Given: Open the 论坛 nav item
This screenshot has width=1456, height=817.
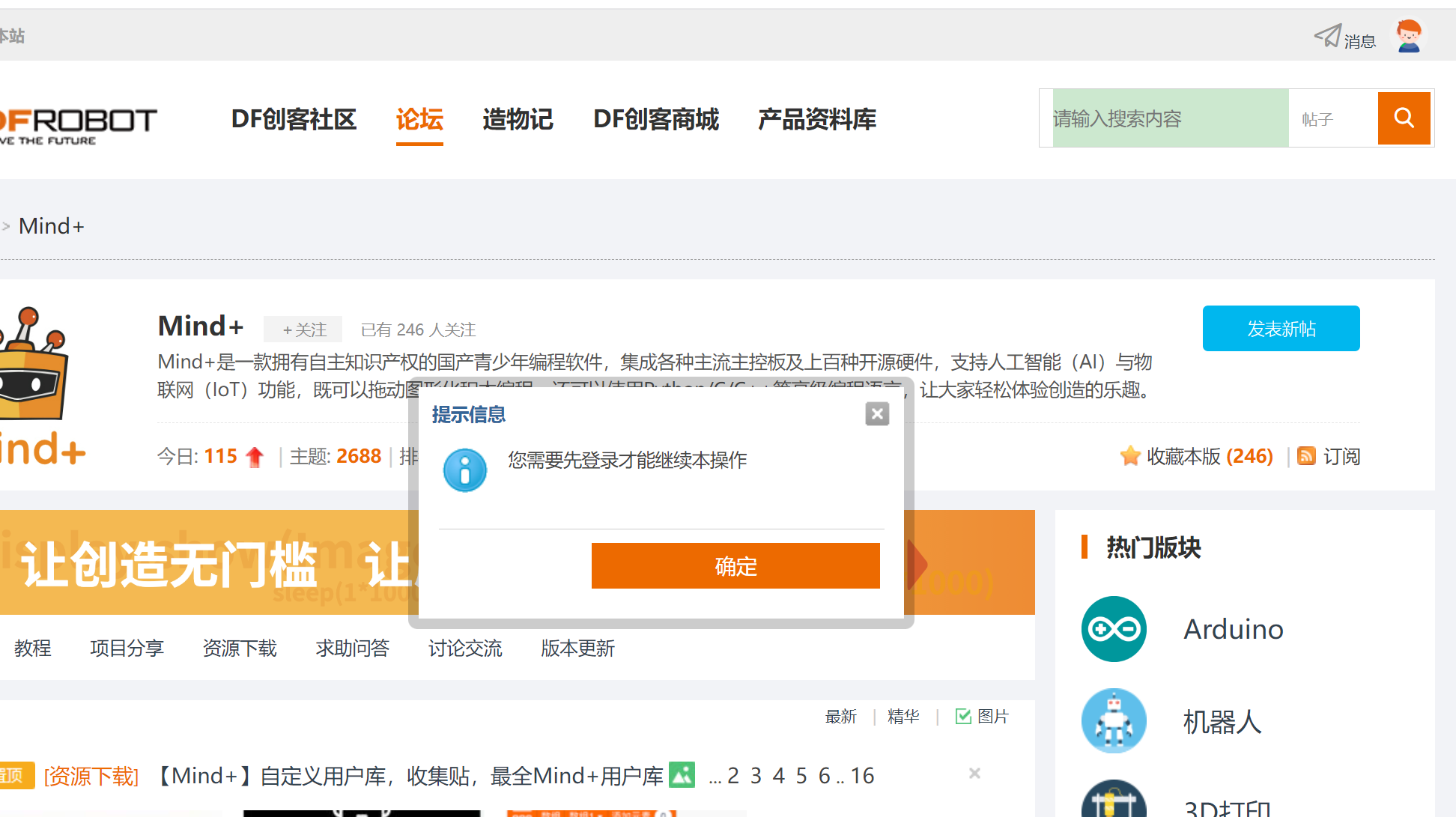Looking at the screenshot, I should [x=419, y=119].
